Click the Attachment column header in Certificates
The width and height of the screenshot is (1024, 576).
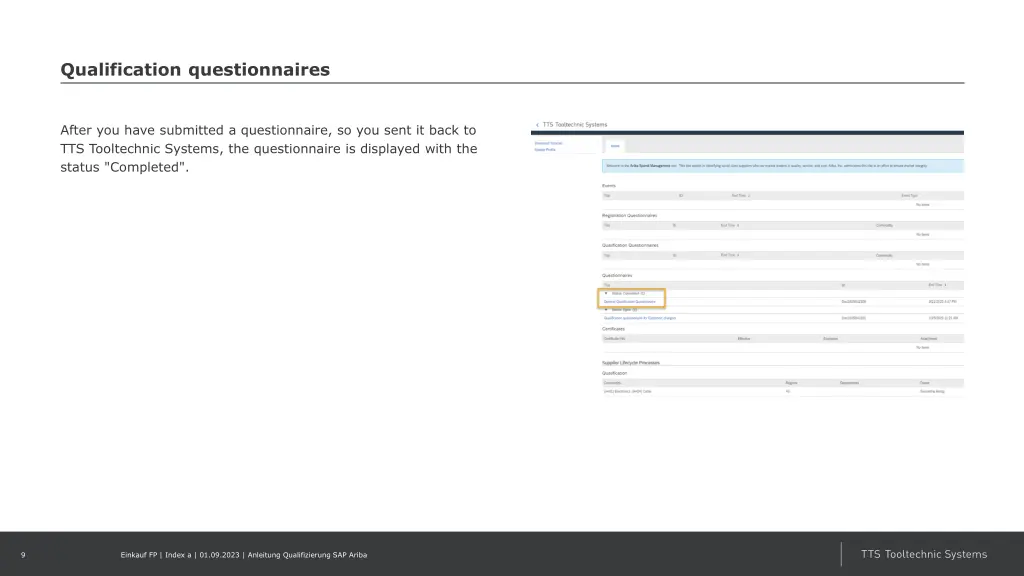(x=928, y=339)
